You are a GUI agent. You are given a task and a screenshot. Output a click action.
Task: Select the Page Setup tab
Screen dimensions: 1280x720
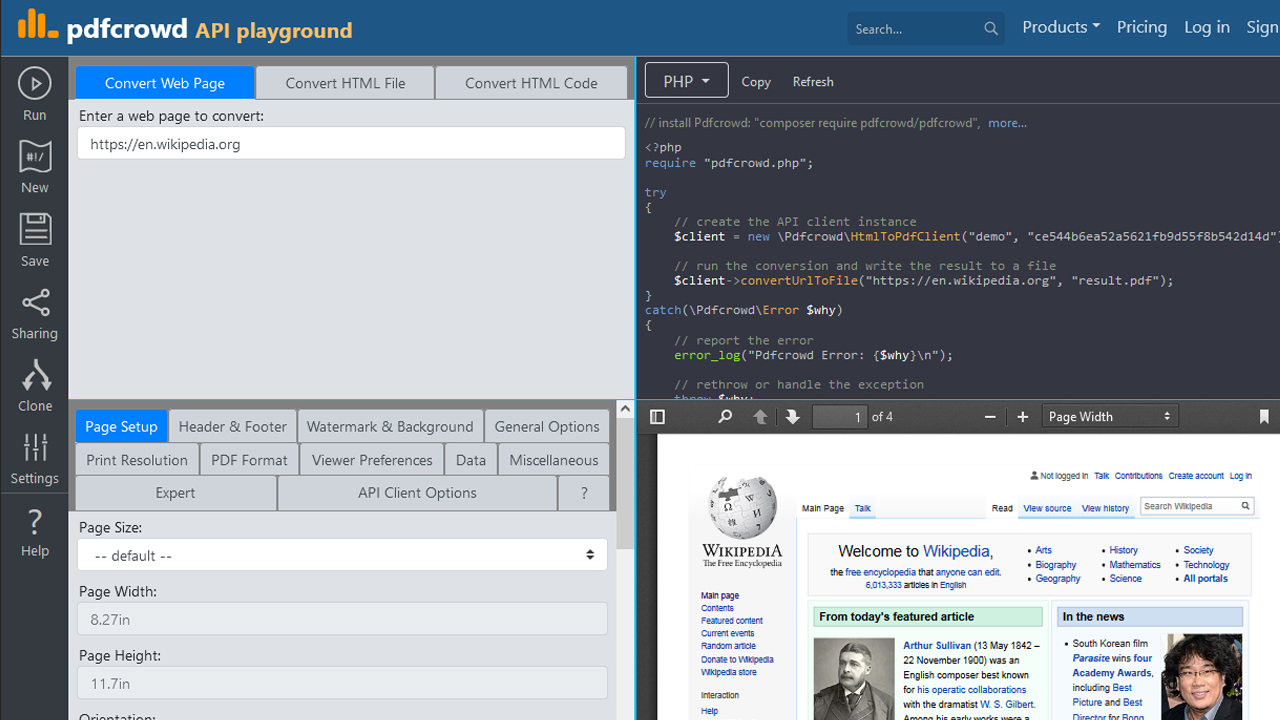point(121,426)
